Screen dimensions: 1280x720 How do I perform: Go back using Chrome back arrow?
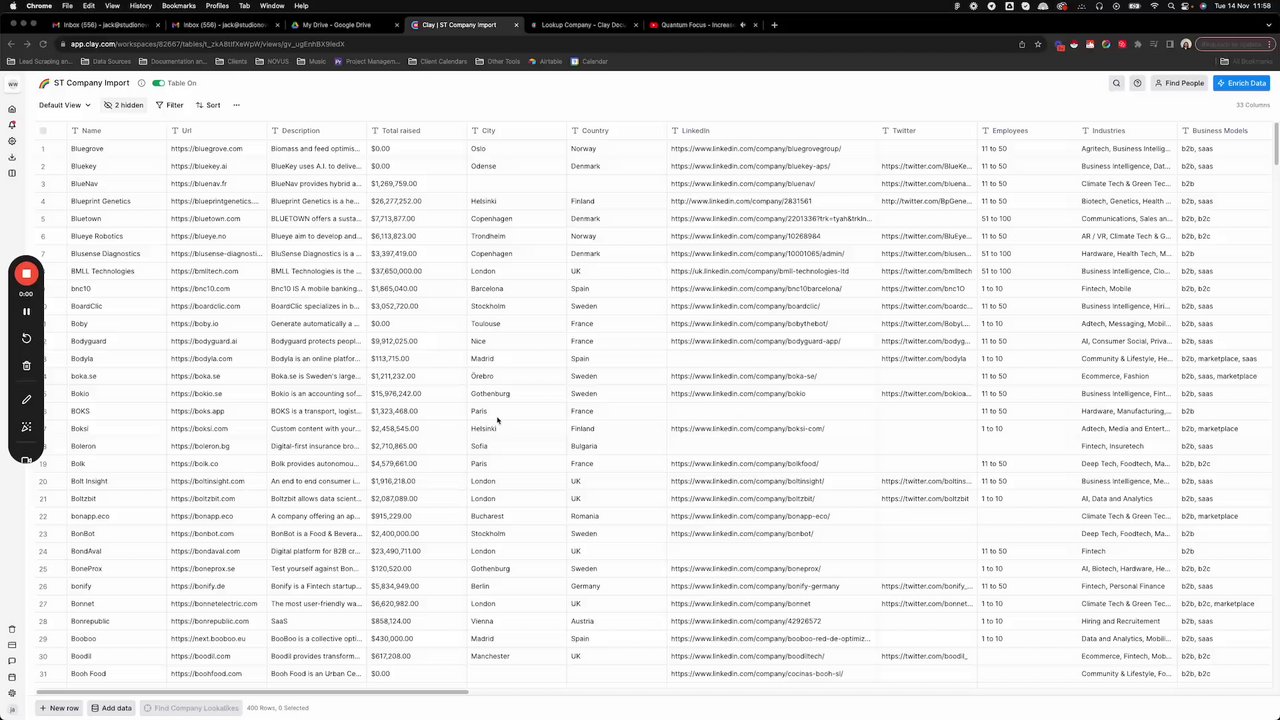tap(11, 44)
